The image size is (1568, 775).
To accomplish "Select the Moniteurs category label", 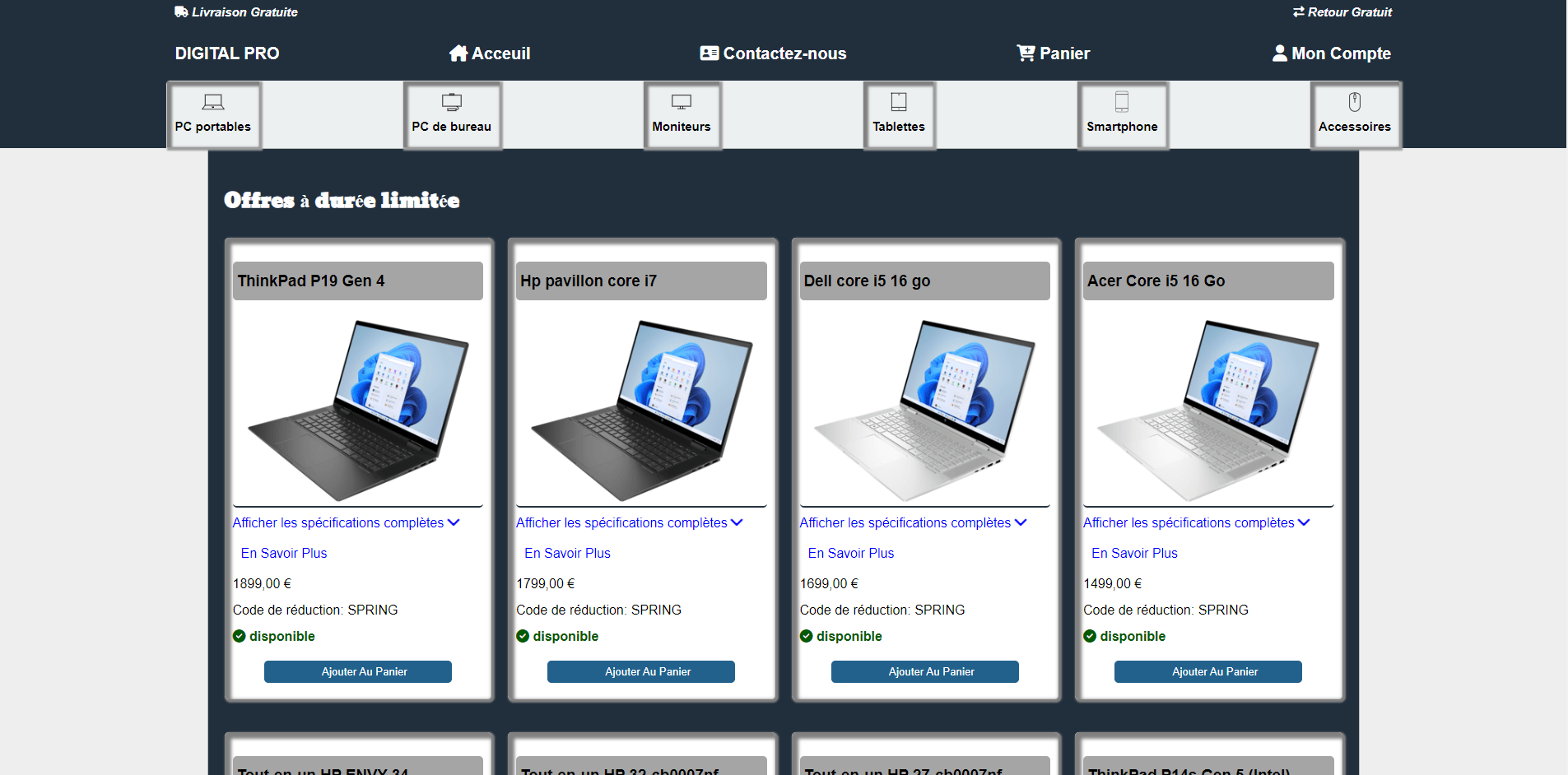I will point(682,127).
